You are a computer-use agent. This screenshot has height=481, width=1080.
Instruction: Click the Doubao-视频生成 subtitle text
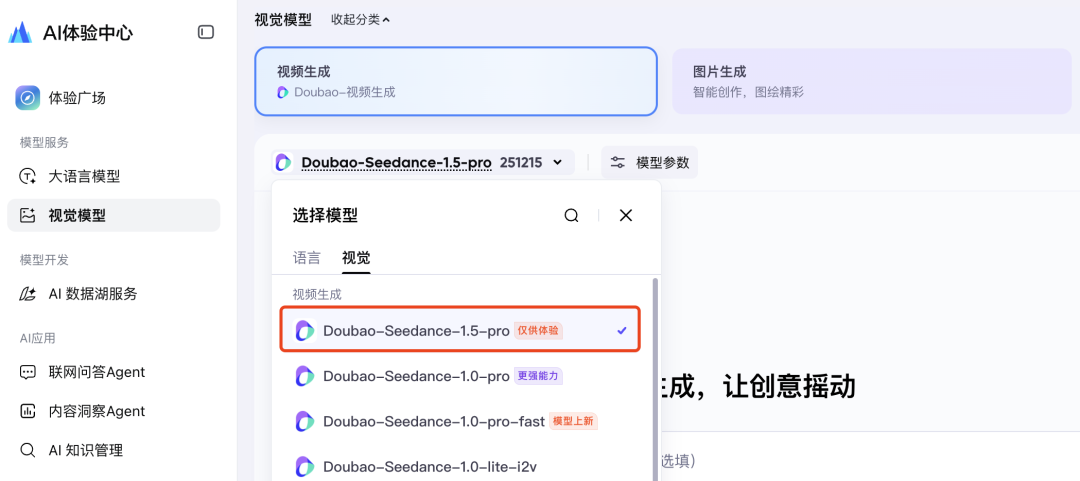pos(344,92)
